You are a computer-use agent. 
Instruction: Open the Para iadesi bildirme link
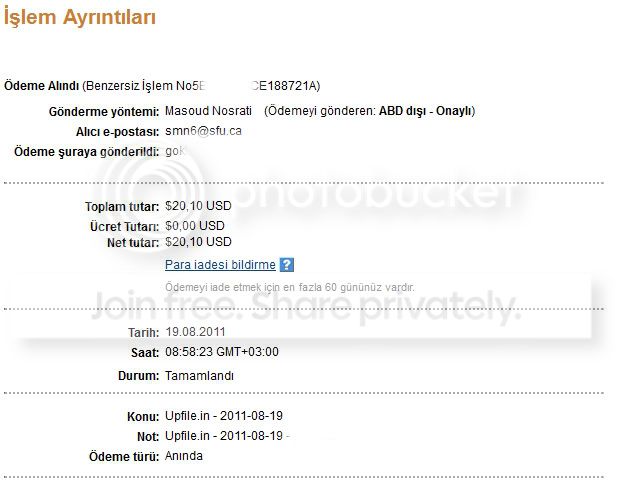(220, 265)
